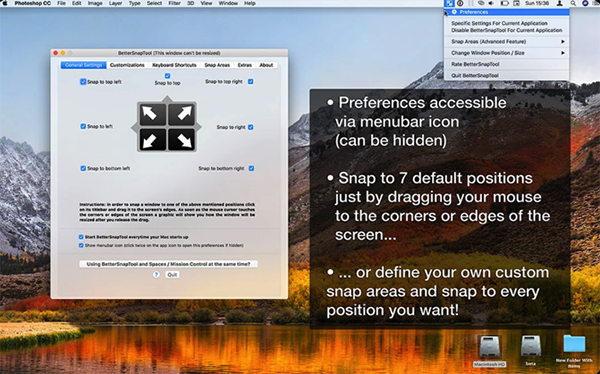The image size is (600, 374).
Task: Open the Layer menu
Action: click(115, 3)
